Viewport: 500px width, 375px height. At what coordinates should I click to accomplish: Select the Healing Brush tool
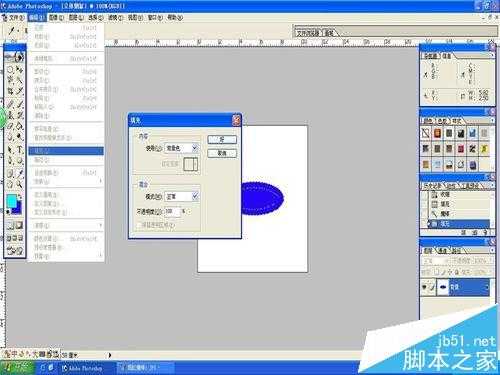(x=10, y=105)
